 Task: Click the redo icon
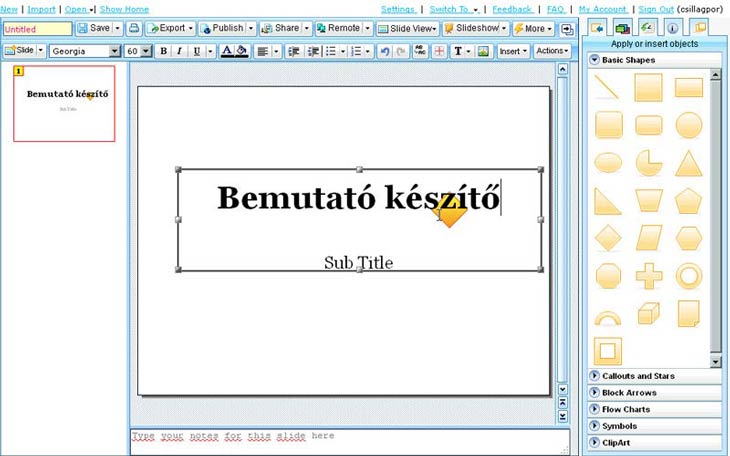(400, 51)
